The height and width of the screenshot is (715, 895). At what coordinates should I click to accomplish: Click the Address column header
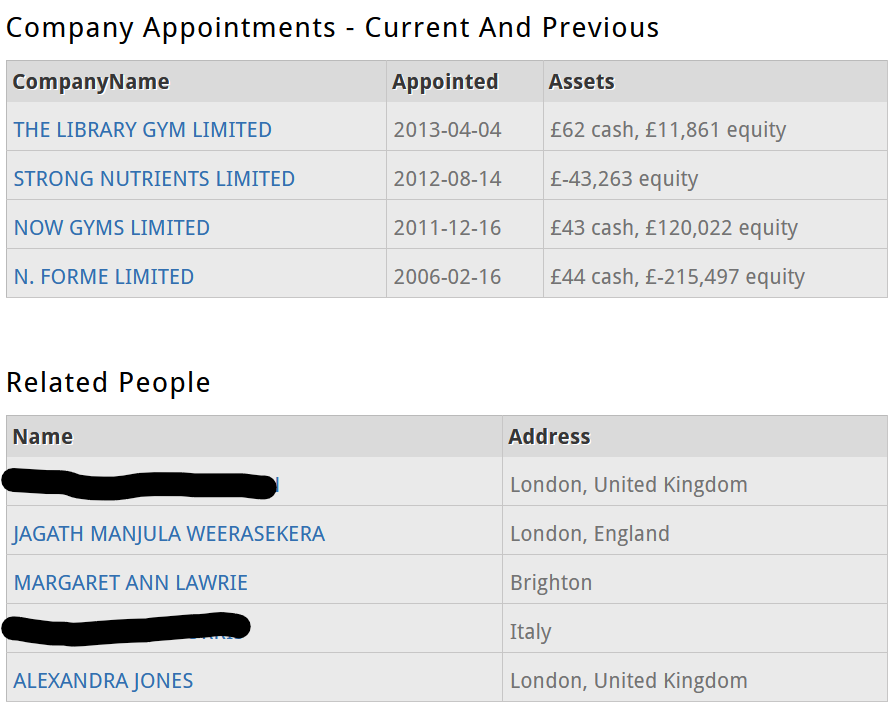549,437
